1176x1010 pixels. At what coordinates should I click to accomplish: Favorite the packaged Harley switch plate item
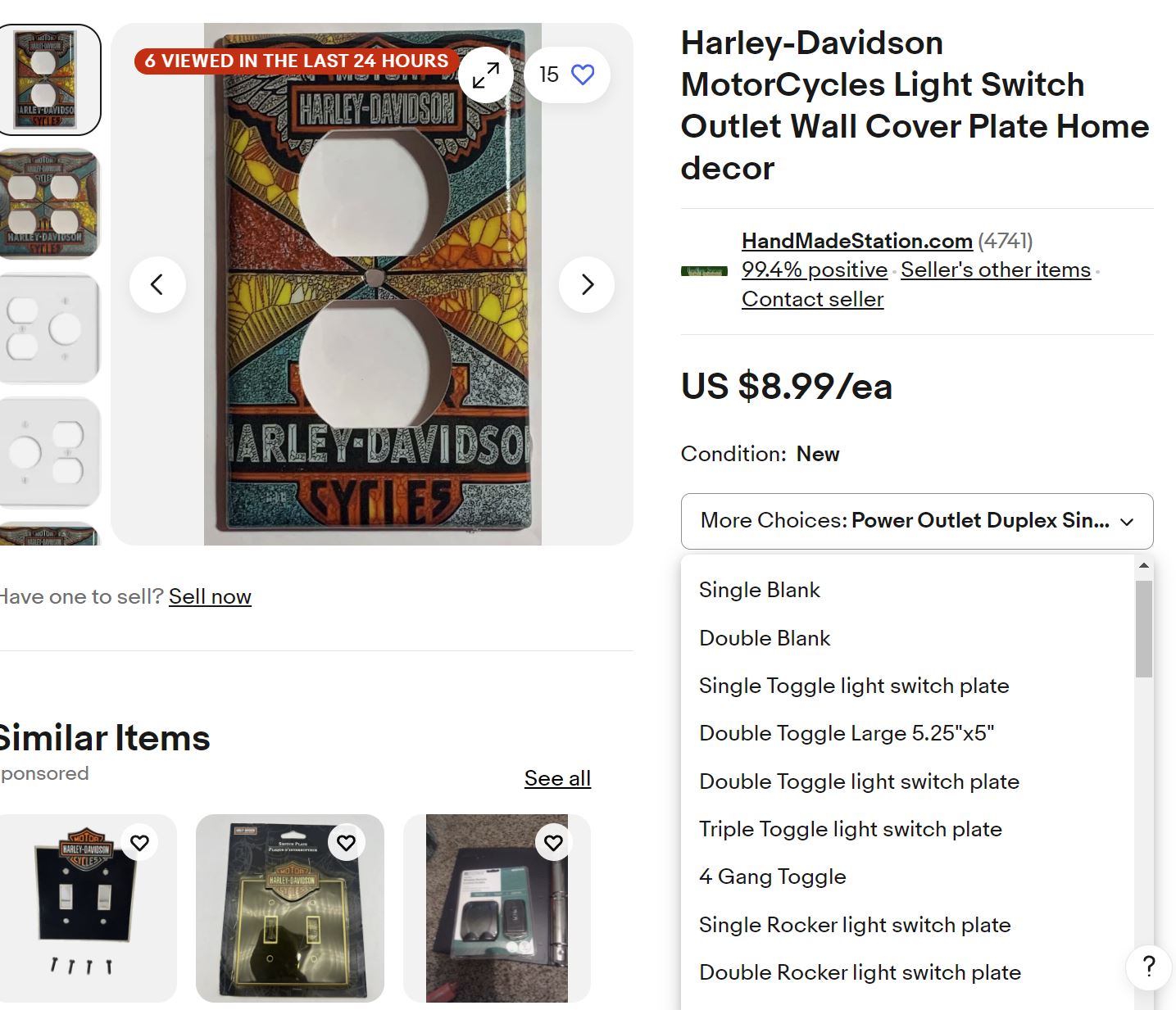point(347,842)
